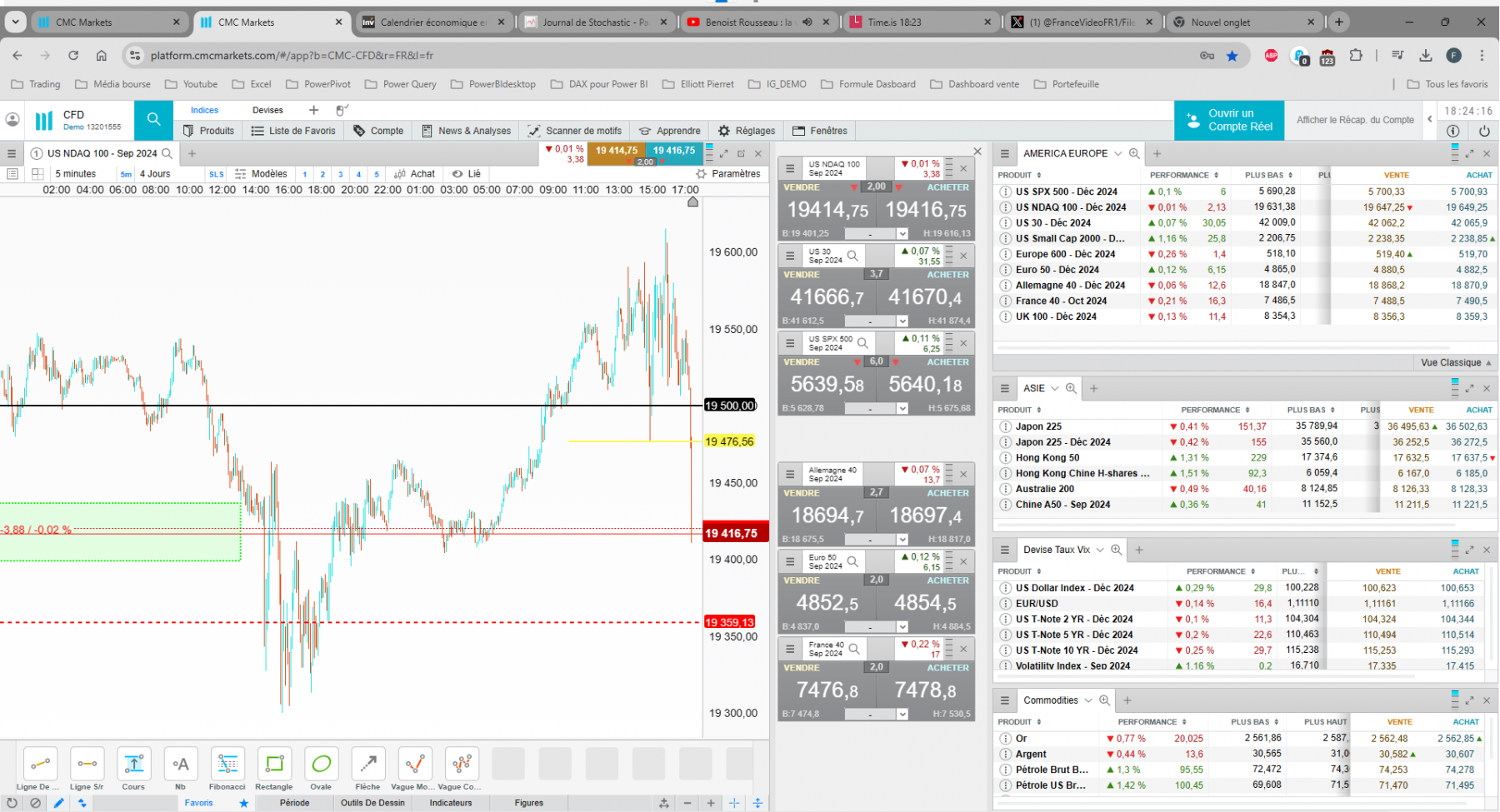
Task: Open options icon for Or commodity row
Action: coord(1006,739)
